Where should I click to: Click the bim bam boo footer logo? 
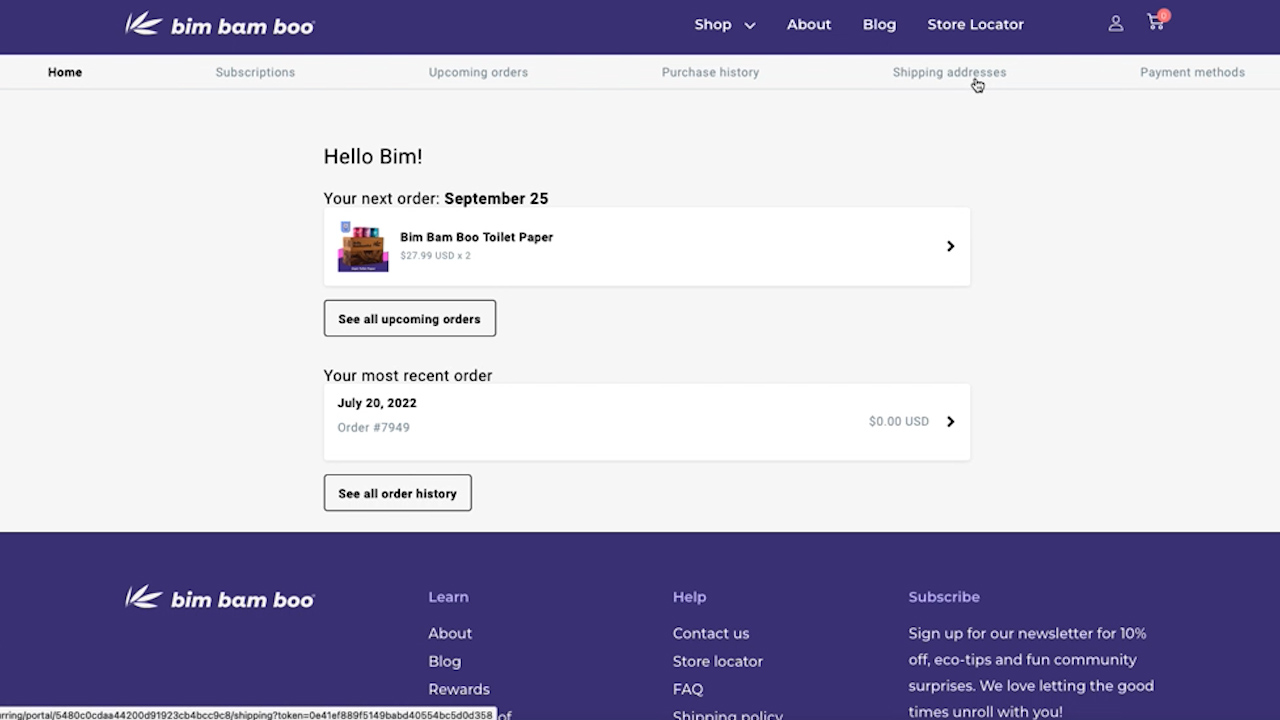point(220,598)
